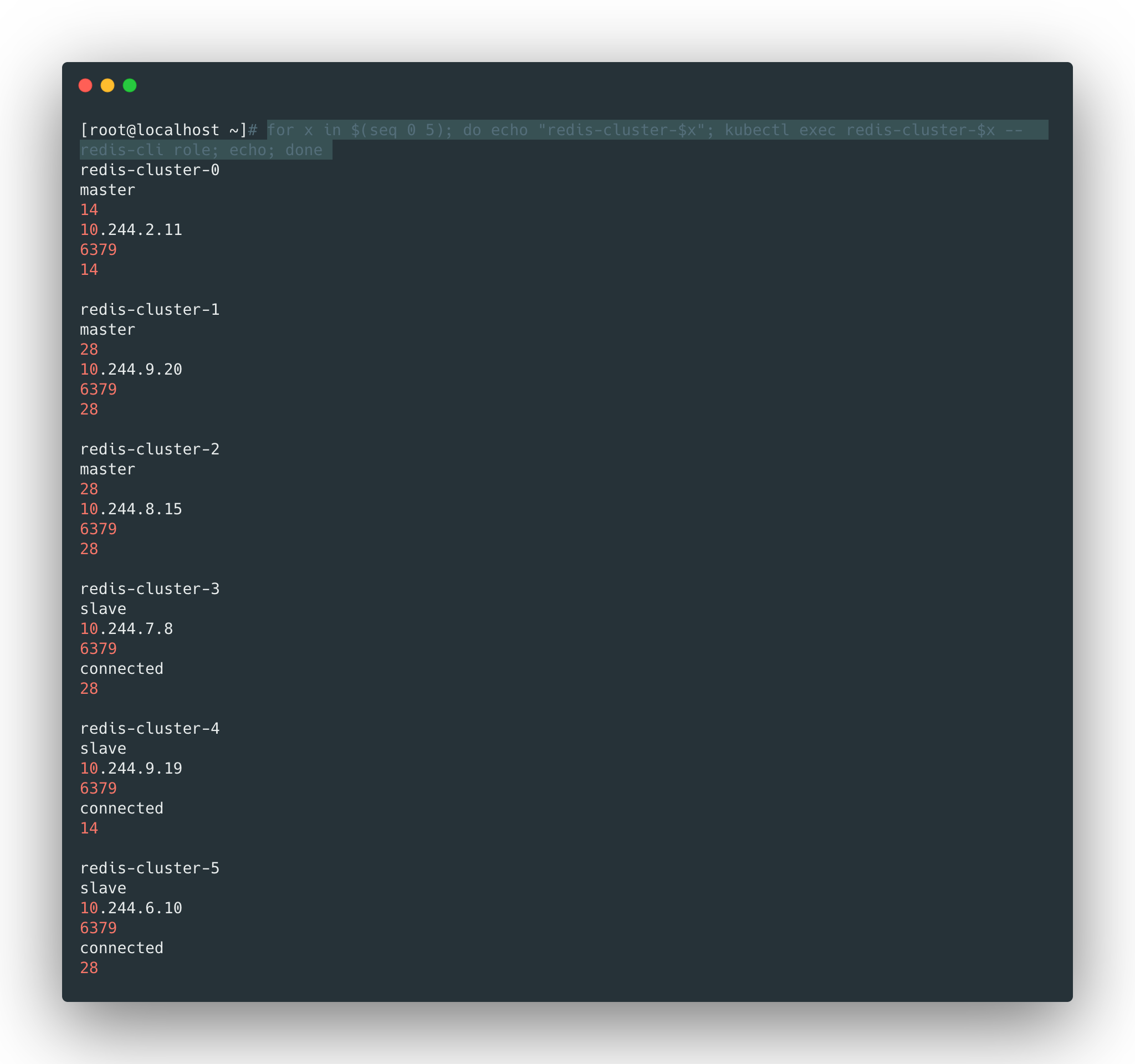Click the IP address 10.244.9.19
The width and height of the screenshot is (1135, 1064).
pyautogui.click(x=131, y=769)
